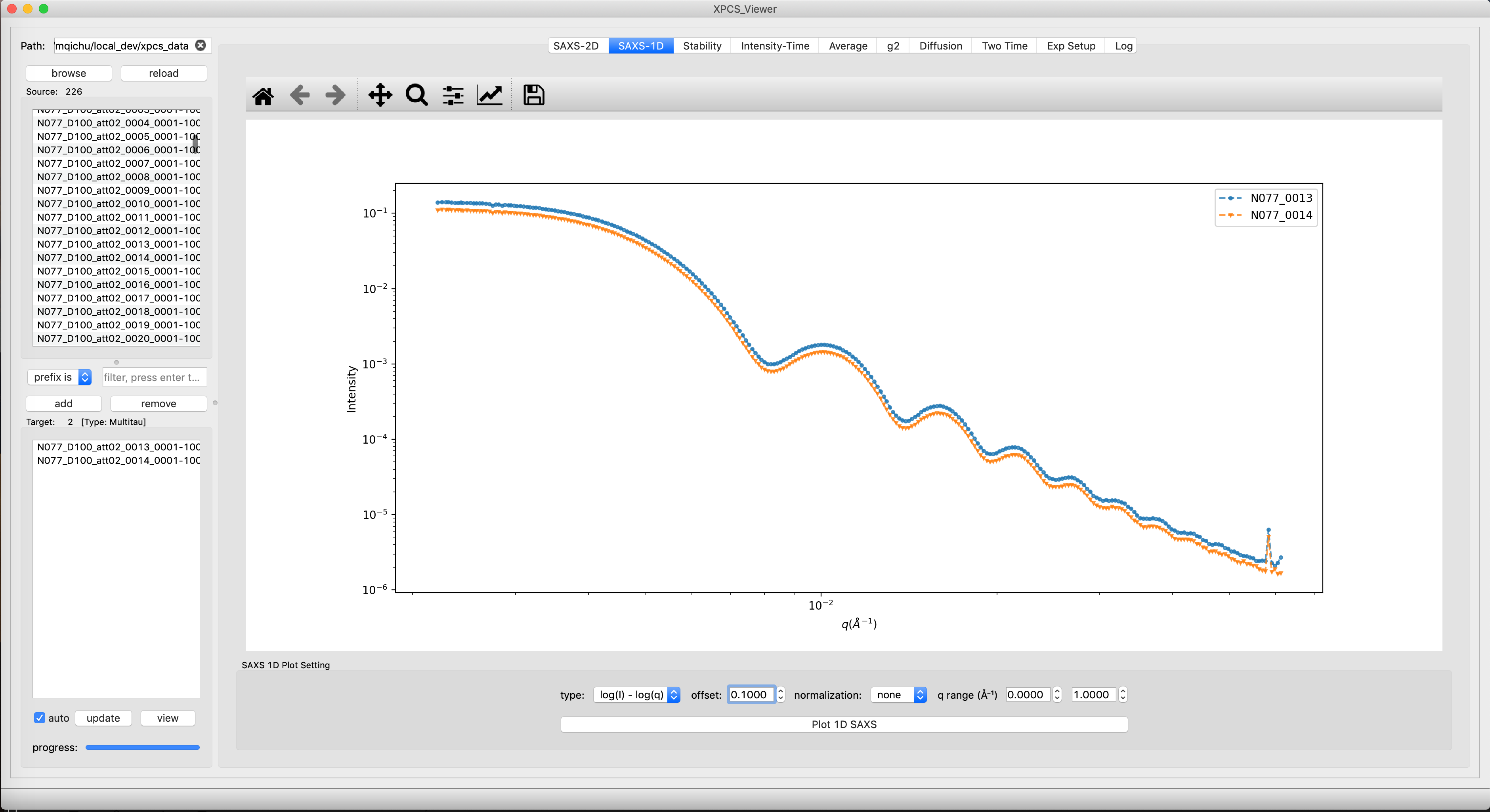The image size is (1490, 812).
Task: Click the Save figure floppy disk icon
Action: pyautogui.click(x=533, y=95)
